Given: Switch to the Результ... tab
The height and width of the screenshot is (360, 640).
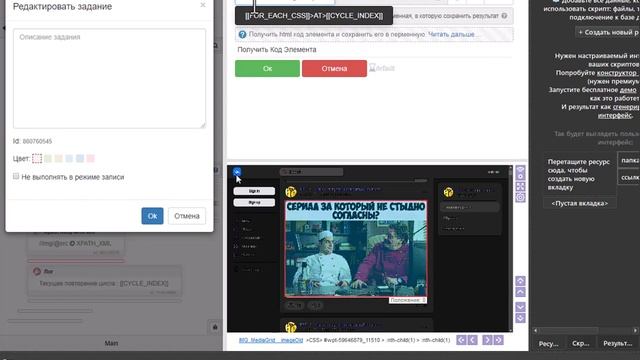Looking at the screenshot, I should point(618,344).
